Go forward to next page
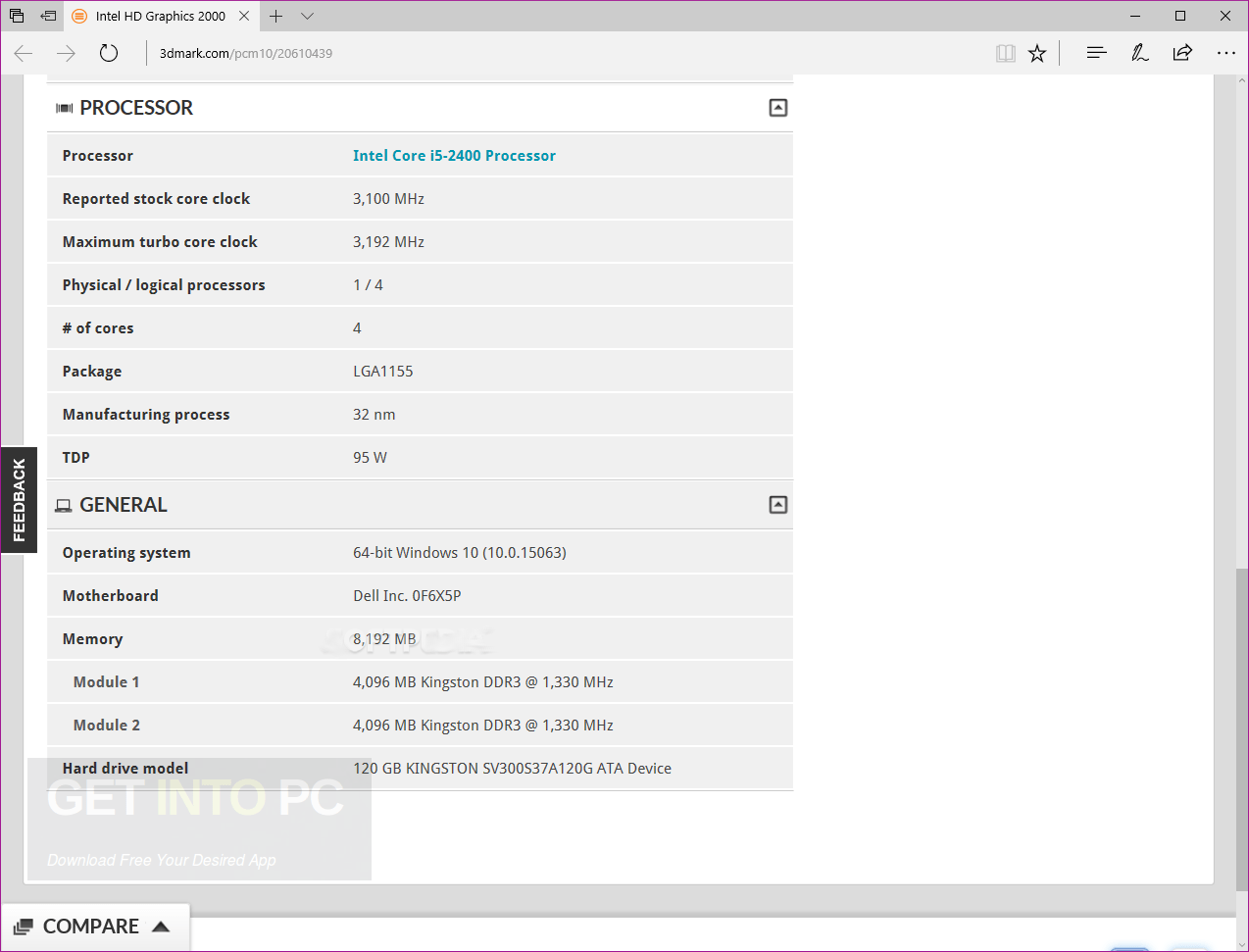 (x=66, y=53)
